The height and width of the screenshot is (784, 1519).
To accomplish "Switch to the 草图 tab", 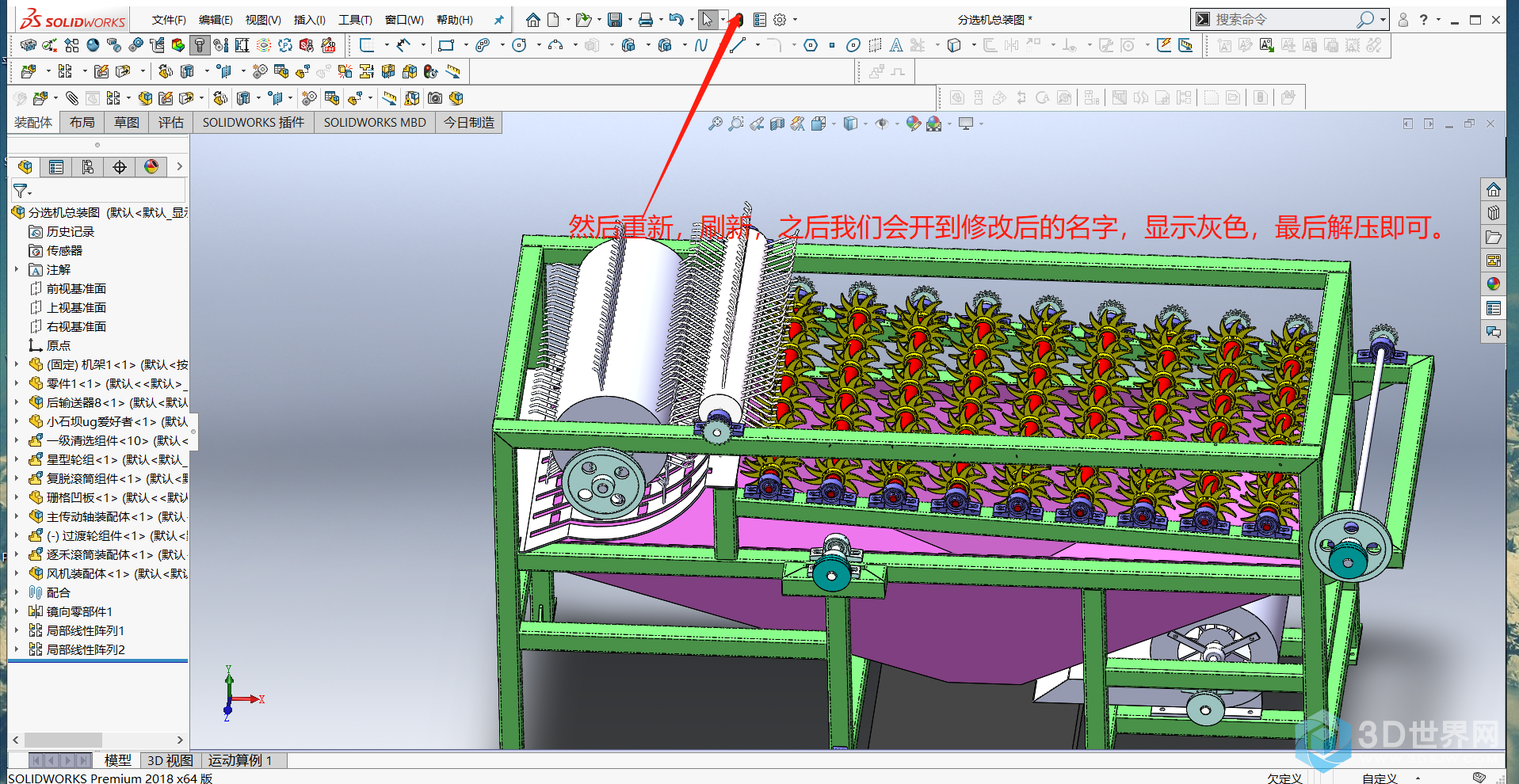I will point(127,123).
